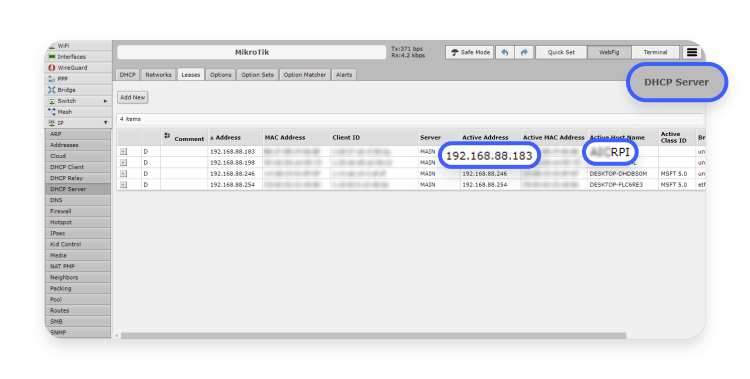Open the WiFi menu in the sidebar
The width and height of the screenshot is (750, 379).
tap(78, 45)
